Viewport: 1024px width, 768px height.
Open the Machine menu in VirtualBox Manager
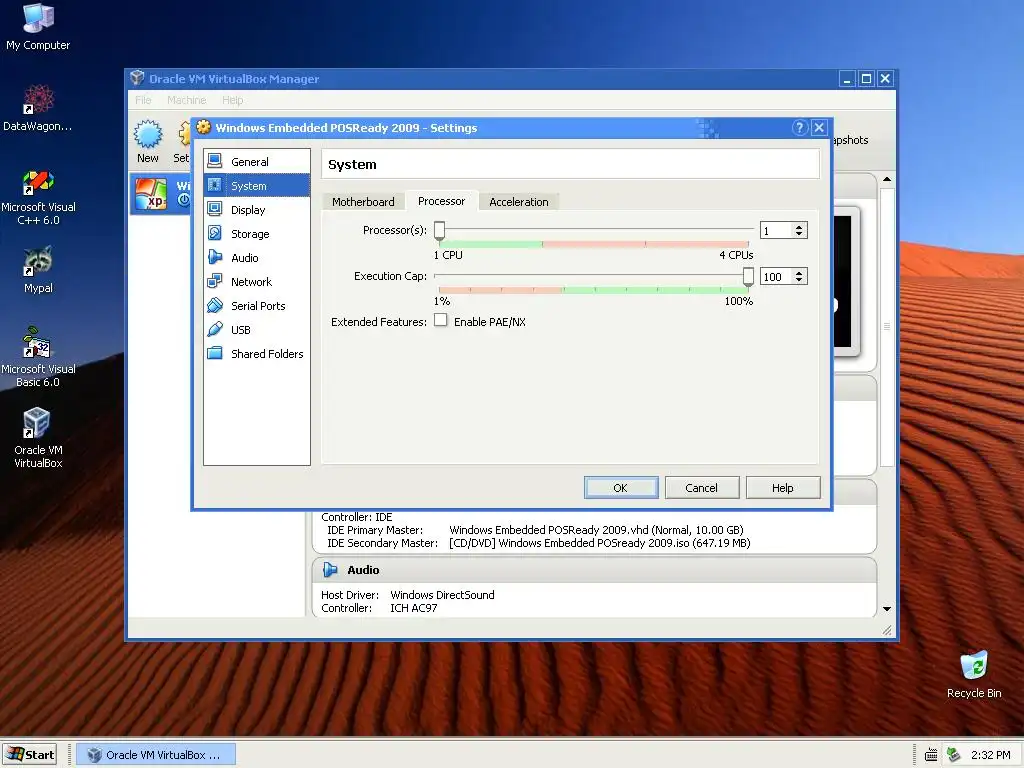click(x=186, y=100)
